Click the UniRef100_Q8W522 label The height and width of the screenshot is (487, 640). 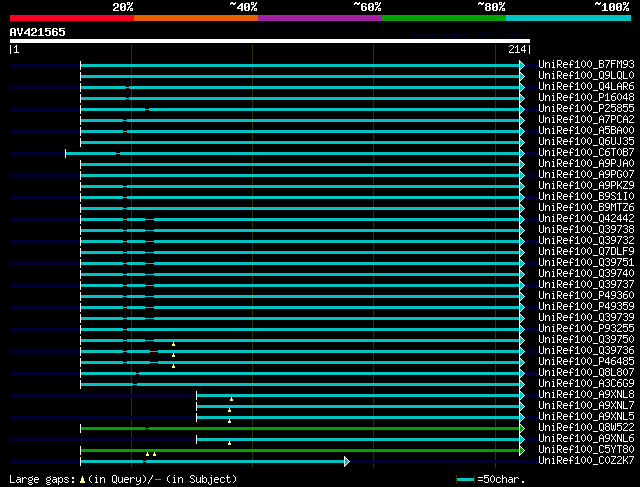(586, 428)
